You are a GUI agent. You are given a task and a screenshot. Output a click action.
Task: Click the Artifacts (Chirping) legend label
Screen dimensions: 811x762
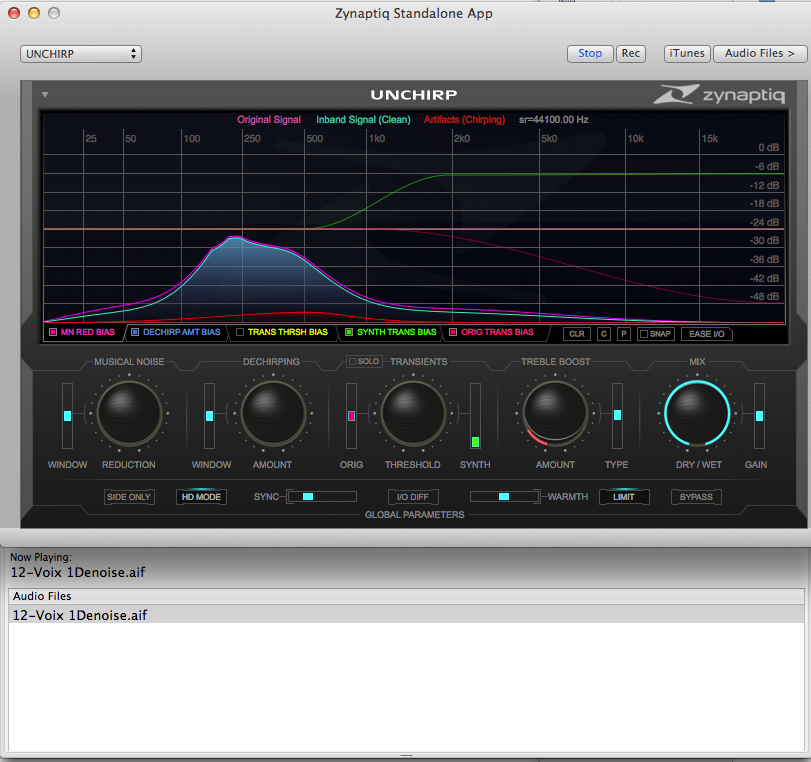click(464, 119)
